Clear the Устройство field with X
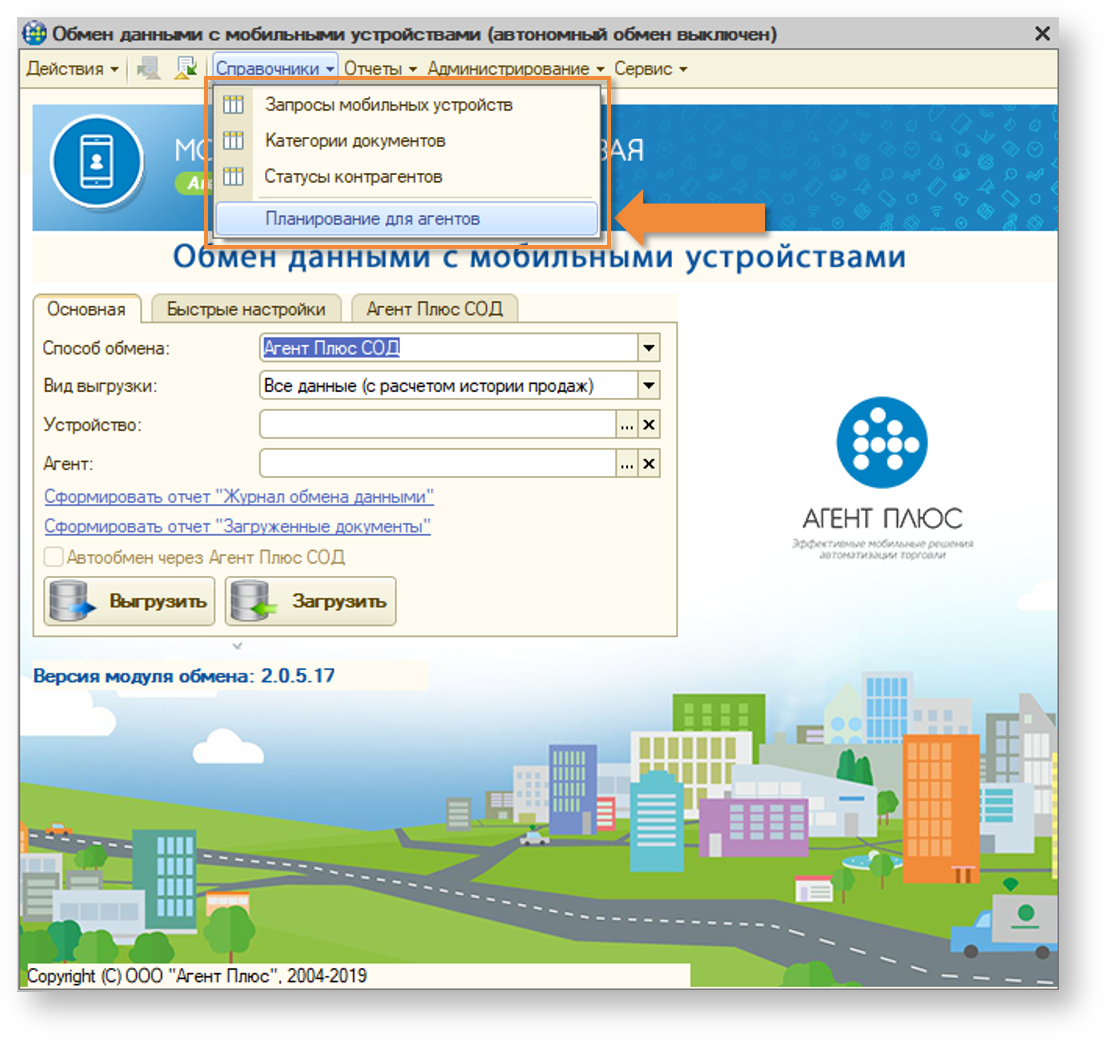This screenshot has height=1040, width=1107. click(649, 425)
